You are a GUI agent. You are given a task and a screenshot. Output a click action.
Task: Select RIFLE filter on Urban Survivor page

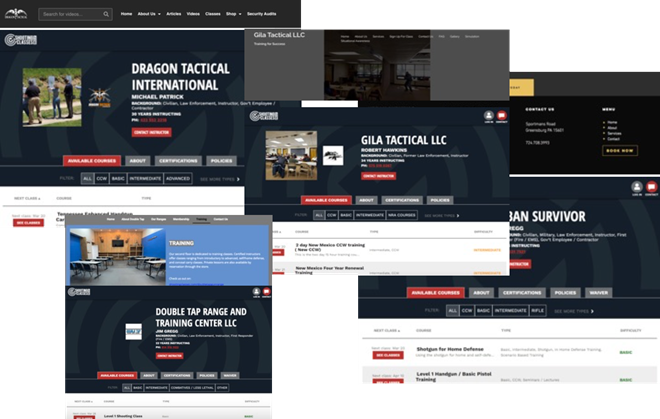tap(538, 311)
